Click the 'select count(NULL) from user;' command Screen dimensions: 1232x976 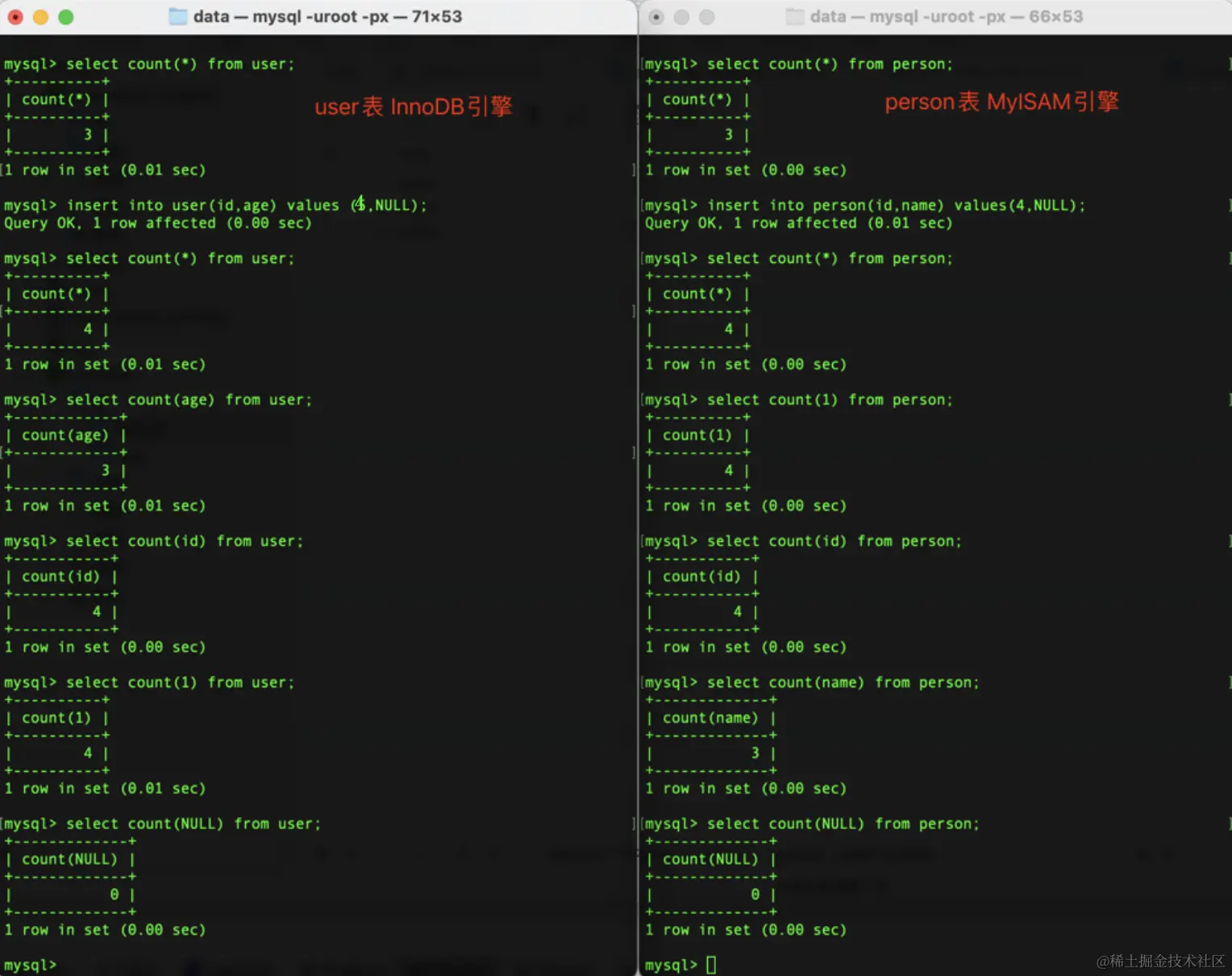(x=194, y=824)
